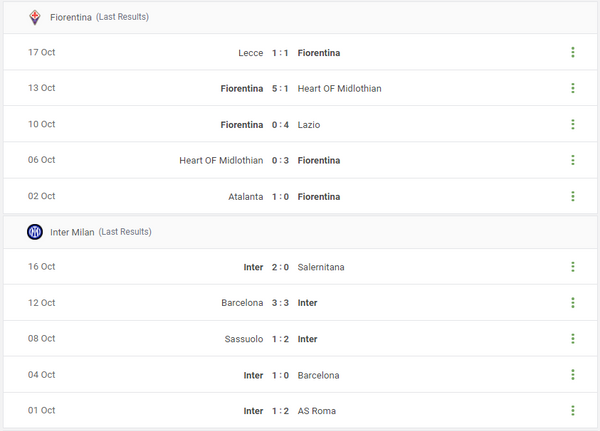The image size is (600, 431).
Task: Select Heart OF Midlothian in 13 Oct match
Action: click(339, 88)
